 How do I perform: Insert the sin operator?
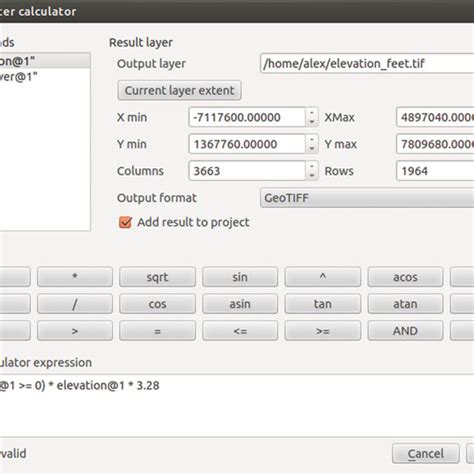click(240, 277)
